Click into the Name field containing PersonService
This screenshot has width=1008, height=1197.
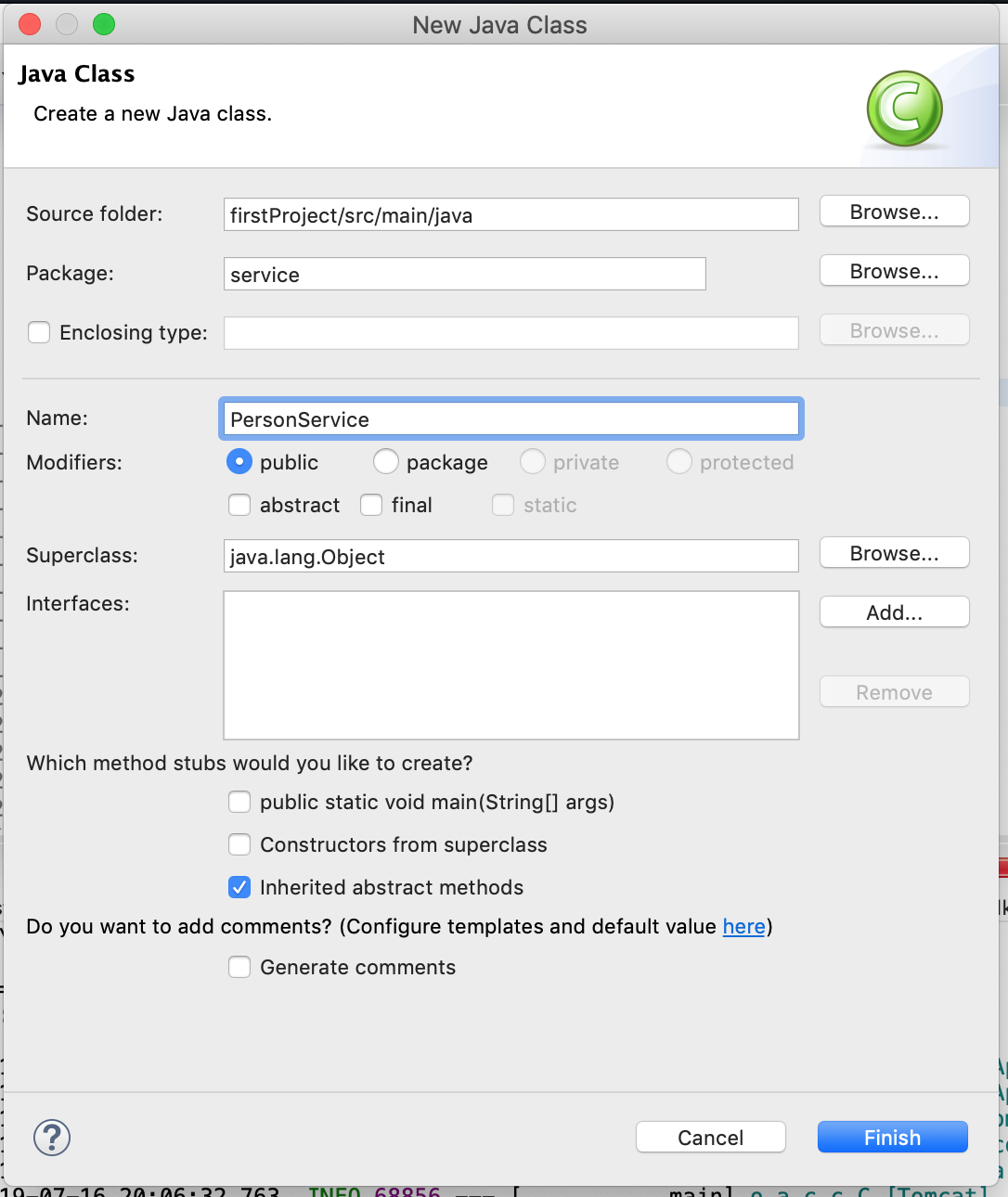[x=511, y=418]
